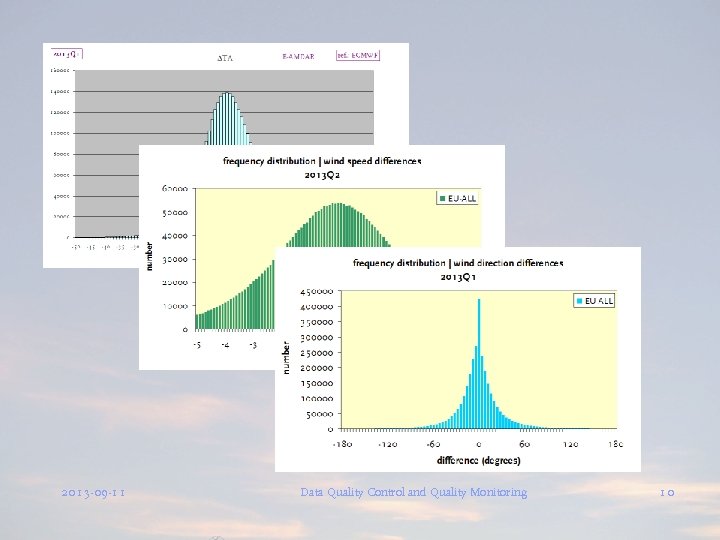Click the 'difference (degrees)' axis title

click(x=478, y=460)
